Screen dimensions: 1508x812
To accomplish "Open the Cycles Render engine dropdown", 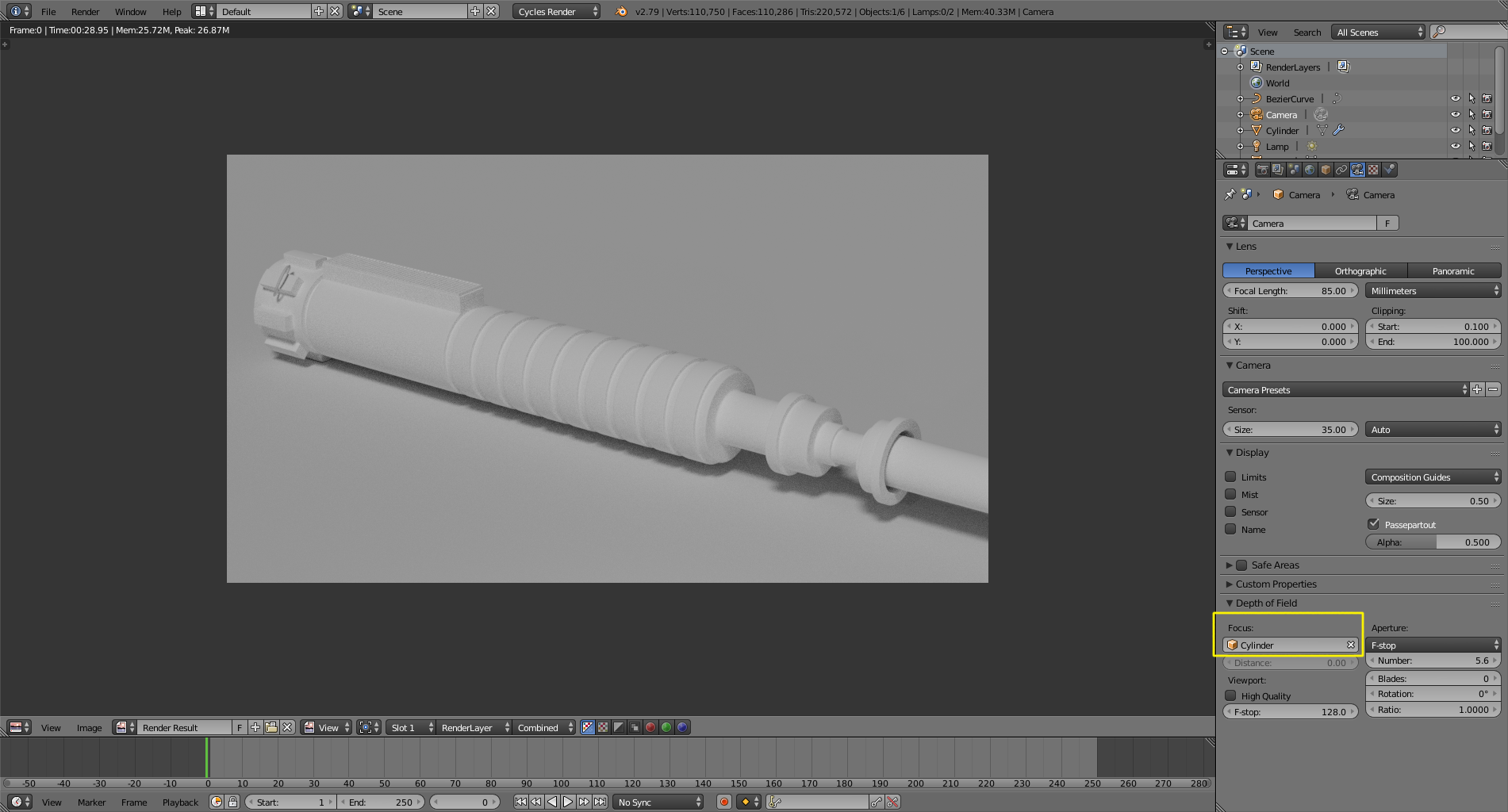I will click(556, 11).
